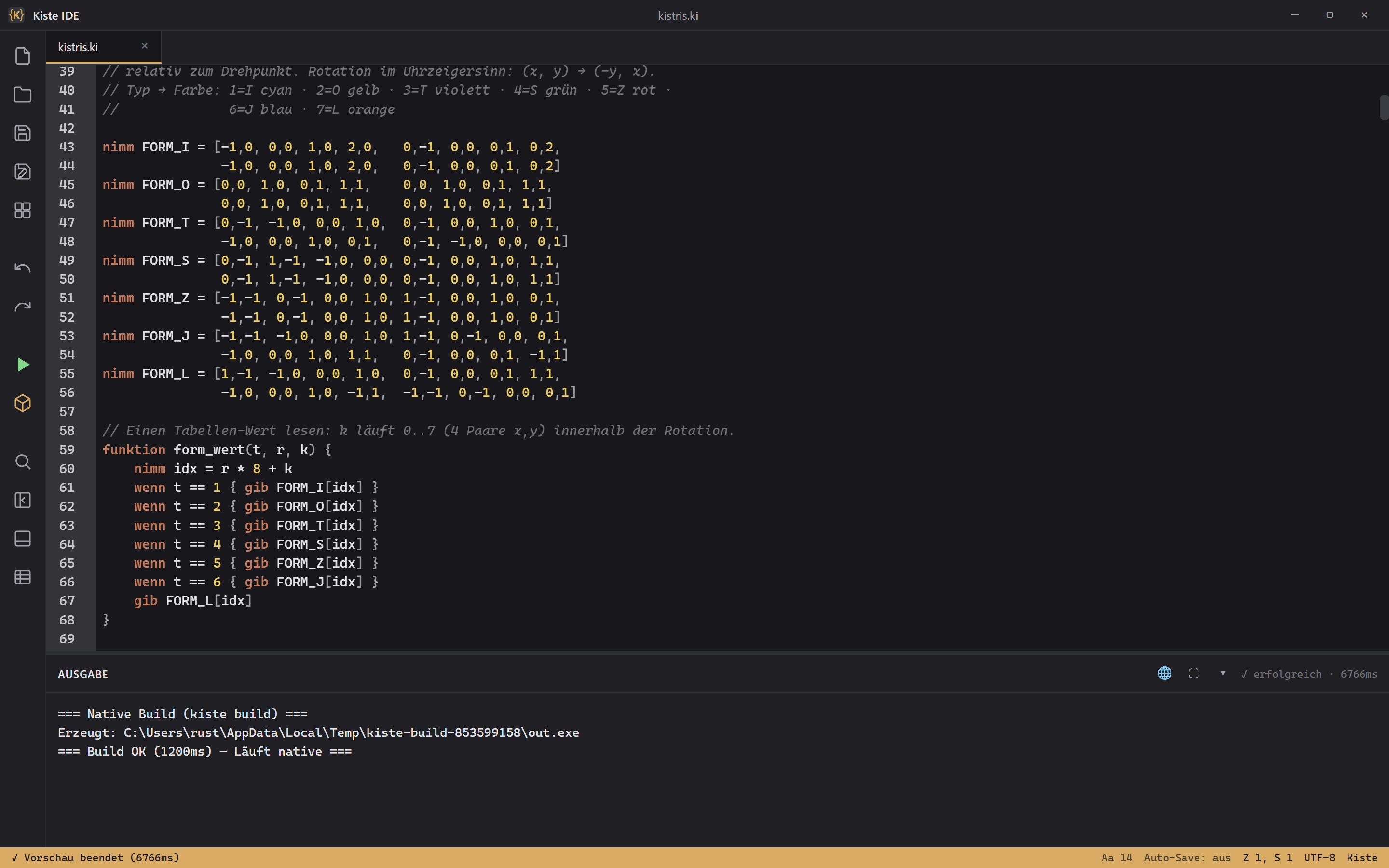1389x868 pixels.
Task: Toggle the sidebar panel collapse icon
Action: point(22,500)
